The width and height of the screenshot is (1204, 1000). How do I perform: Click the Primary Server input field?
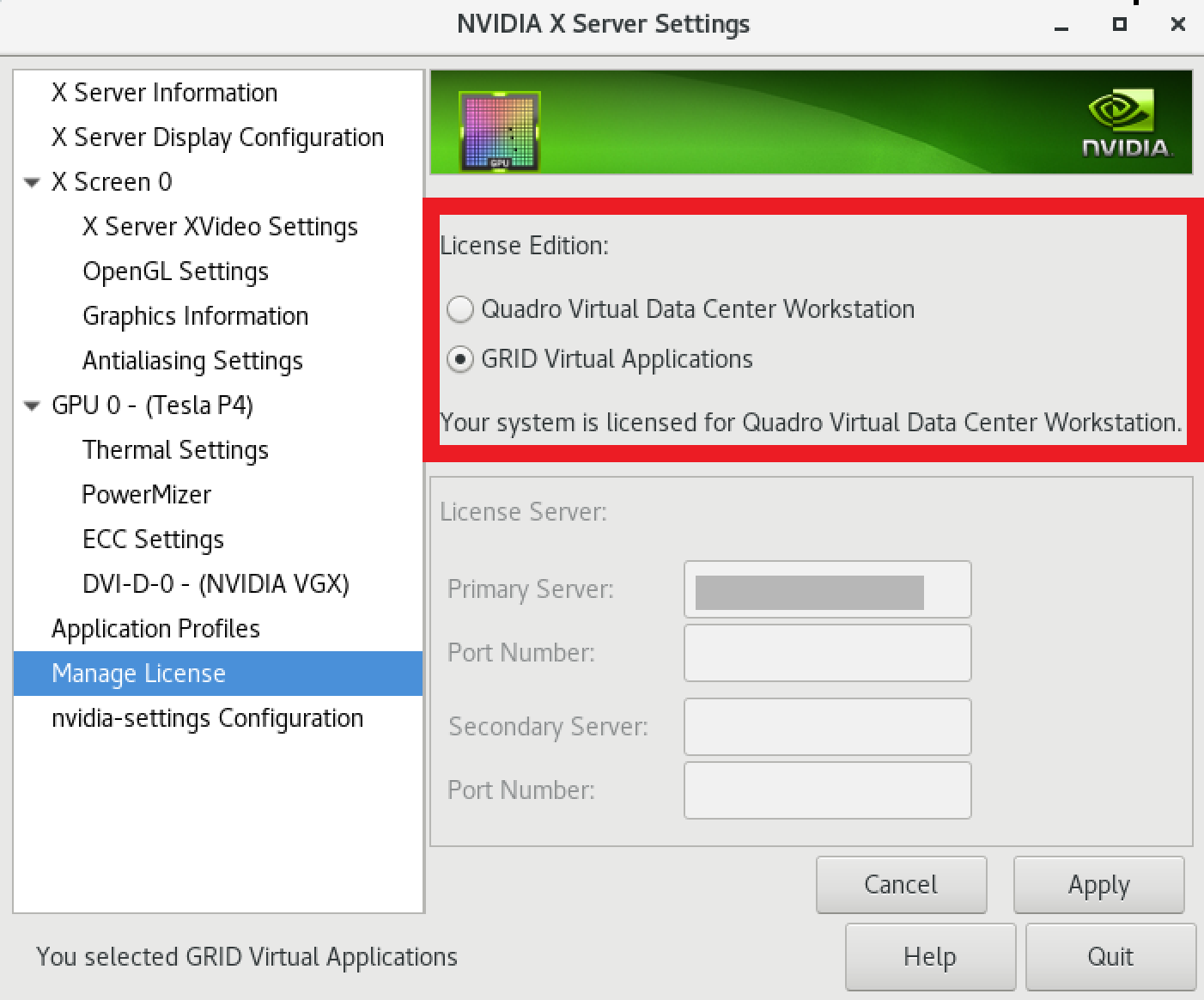(826, 589)
